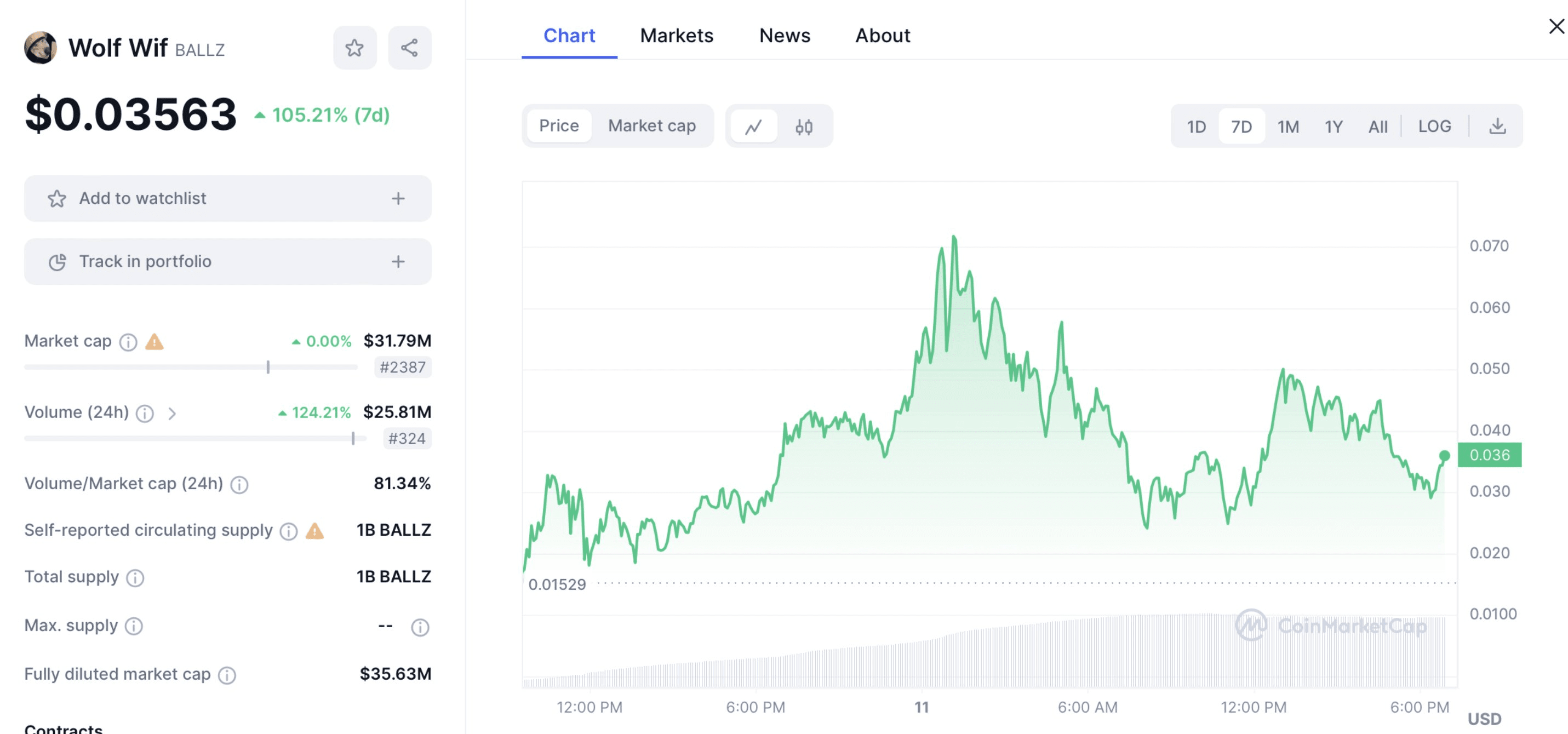
Task: Switch to line chart view icon
Action: coord(753,127)
